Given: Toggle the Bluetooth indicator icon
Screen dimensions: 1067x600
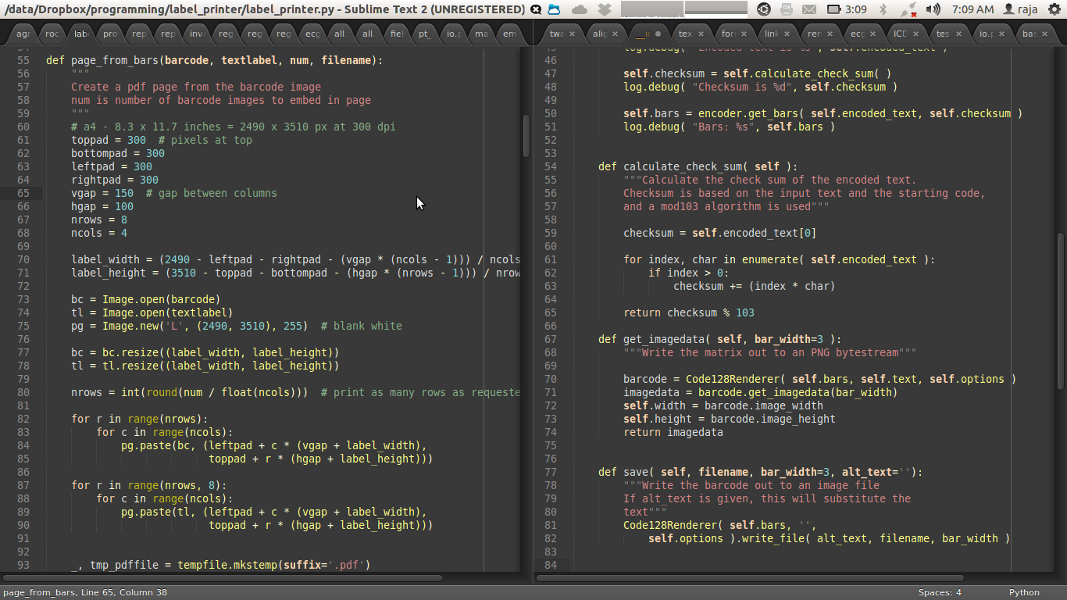Looking at the screenshot, I should 881,9.
